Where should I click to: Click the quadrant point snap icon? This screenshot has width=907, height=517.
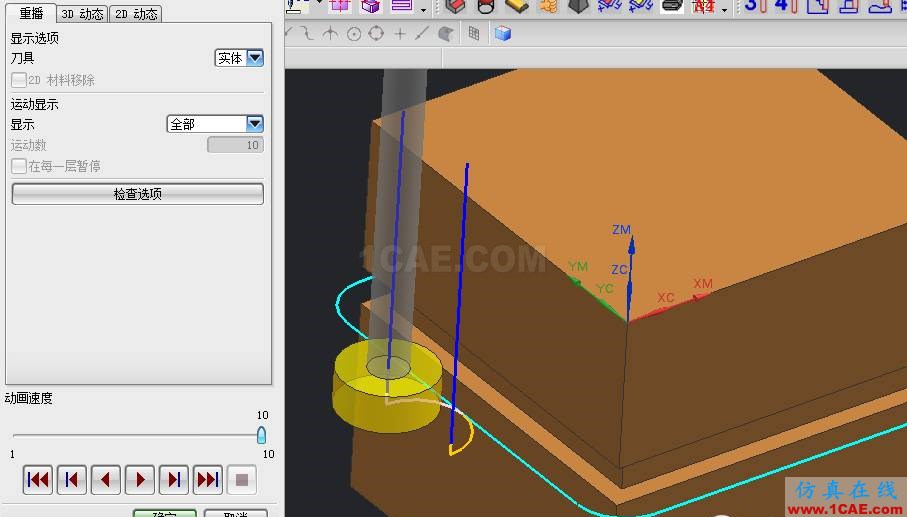(376, 34)
